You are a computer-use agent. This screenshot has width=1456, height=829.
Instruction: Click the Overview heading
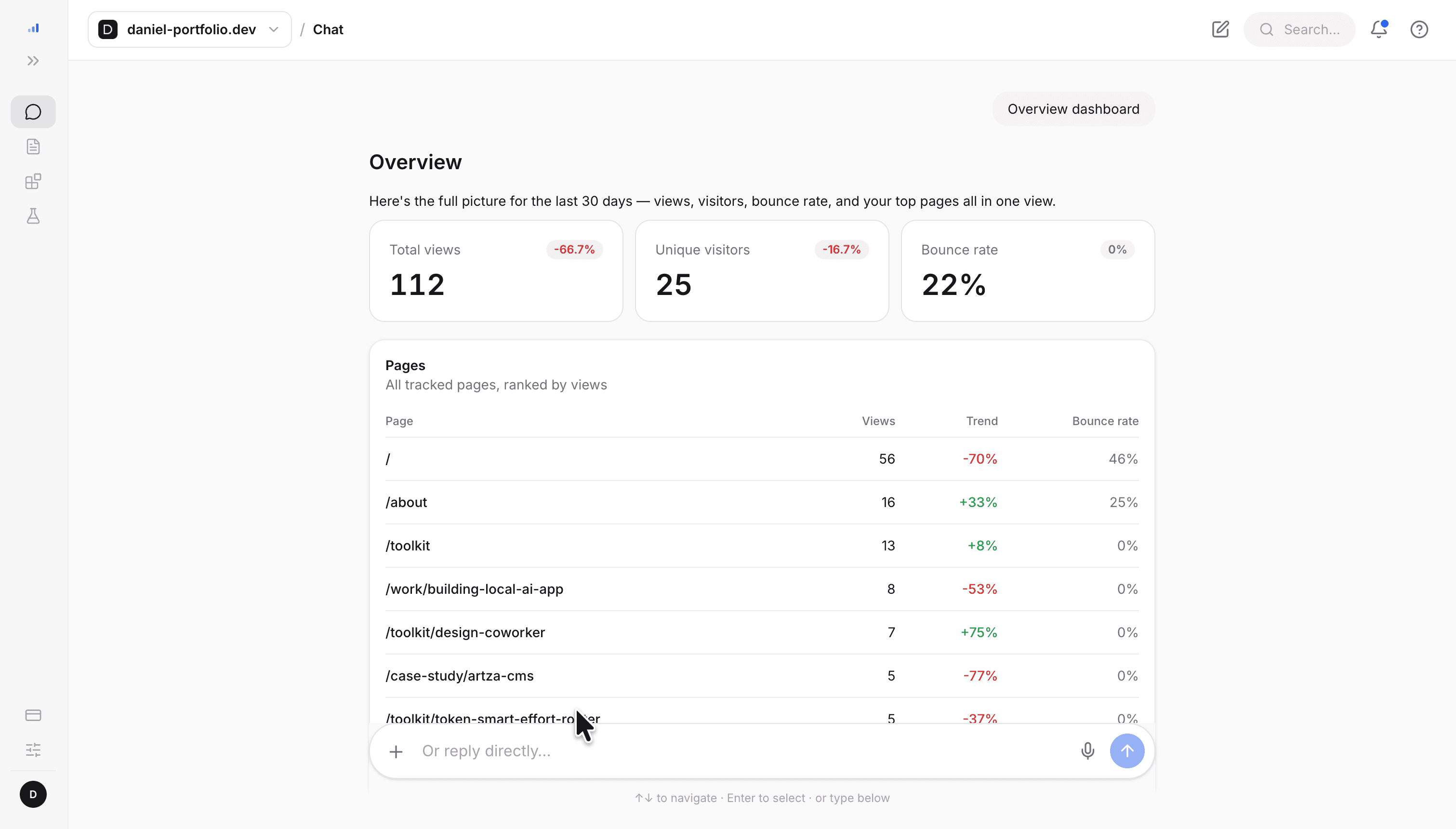(x=415, y=162)
